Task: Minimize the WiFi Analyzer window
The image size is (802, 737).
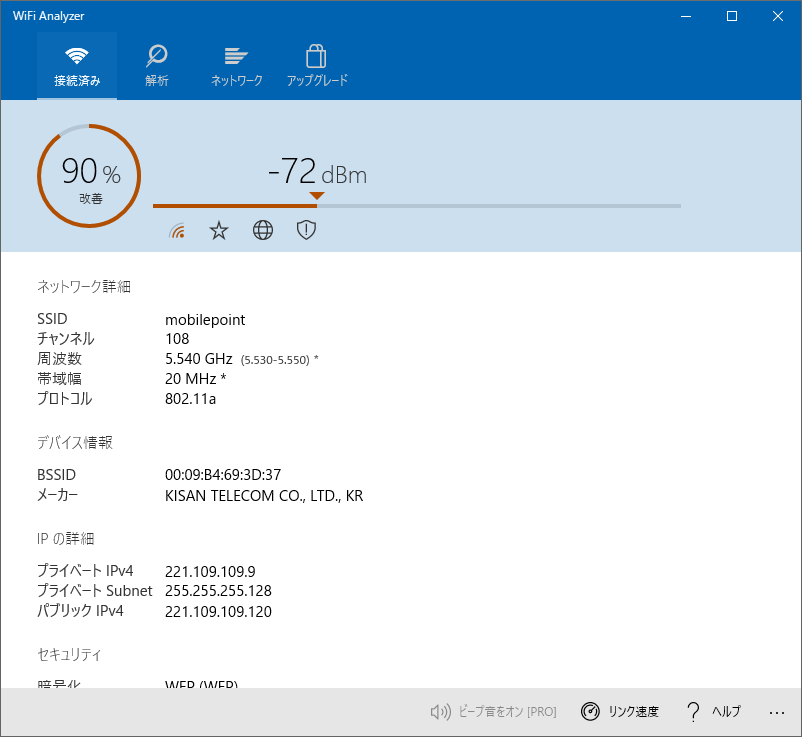Action: click(x=686, y=16)
